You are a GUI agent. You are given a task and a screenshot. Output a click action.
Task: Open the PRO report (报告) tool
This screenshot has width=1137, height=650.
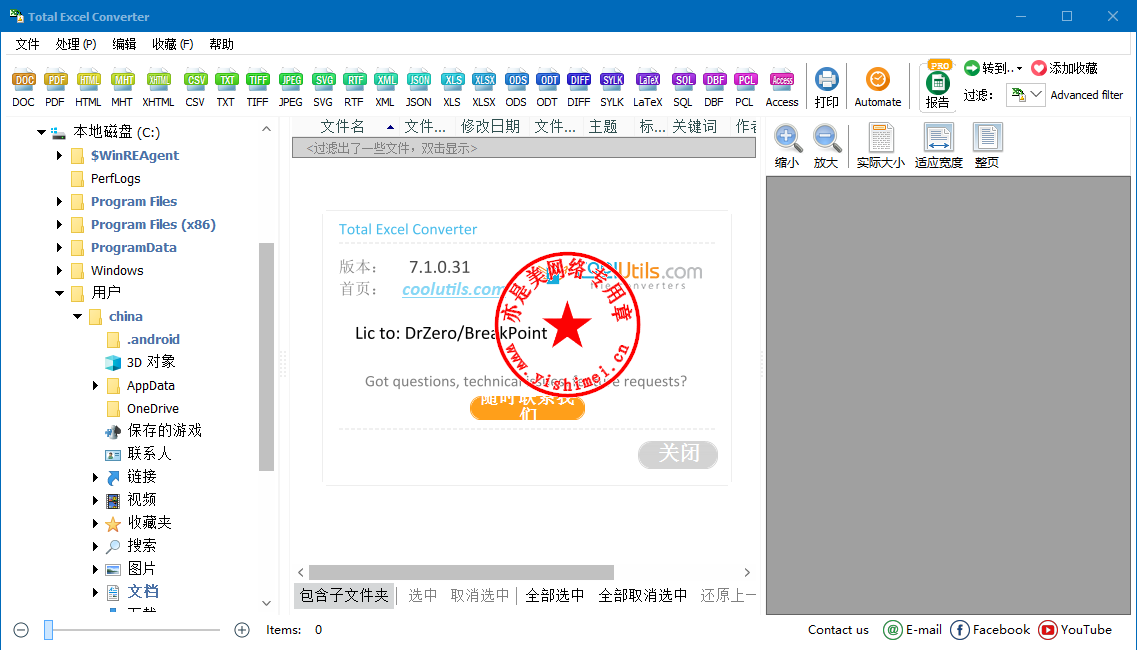point(938,86)
